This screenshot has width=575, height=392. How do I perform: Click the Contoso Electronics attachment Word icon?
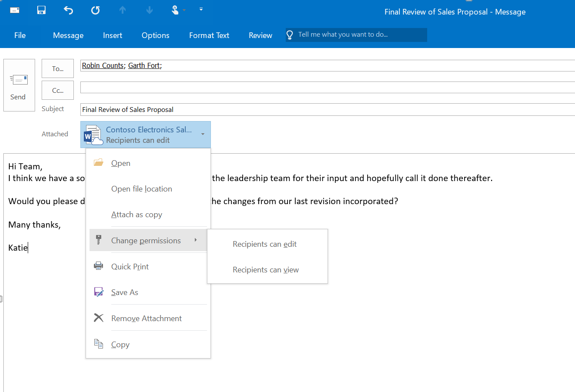pyautogui.click(x=92, y=135)
